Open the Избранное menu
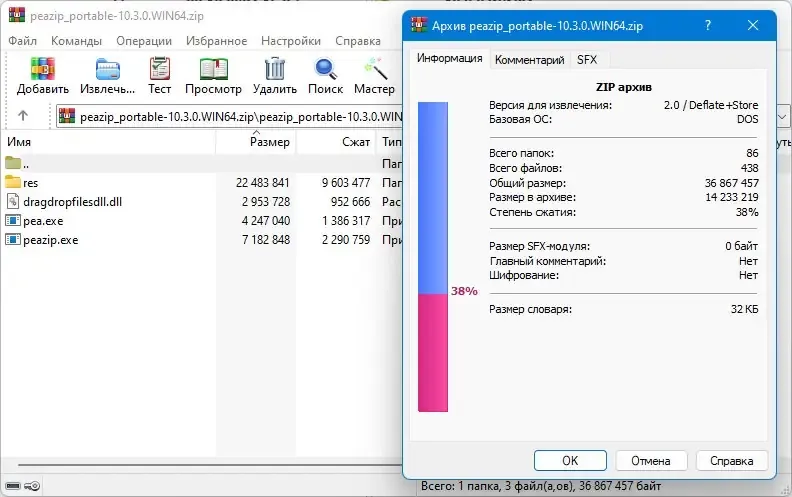Image resolution: width=792 pixels, height=497 pixels. point(216,41)
